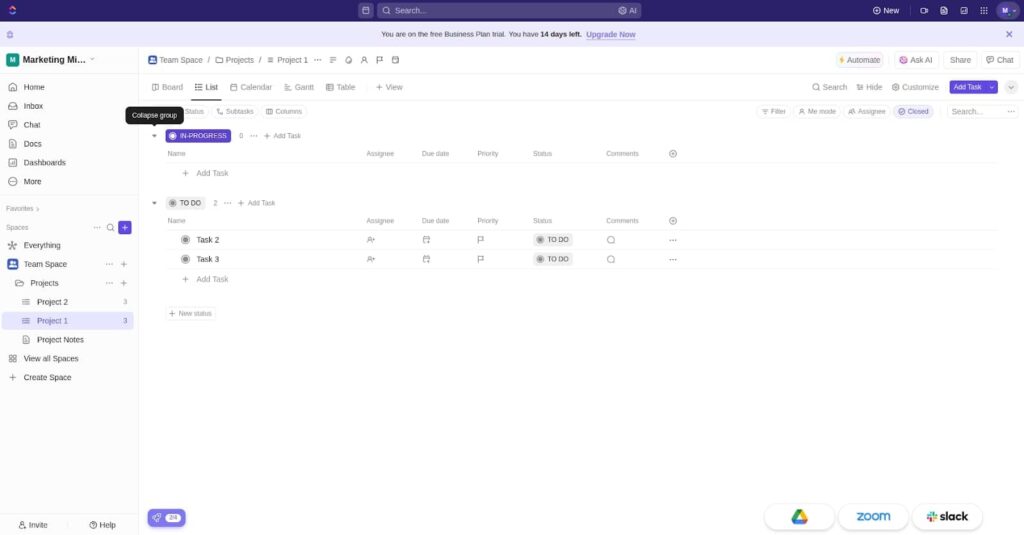Screen dimensions: 1024x535
Task: Click the Invite button
Action: click(x=33, y=525)
